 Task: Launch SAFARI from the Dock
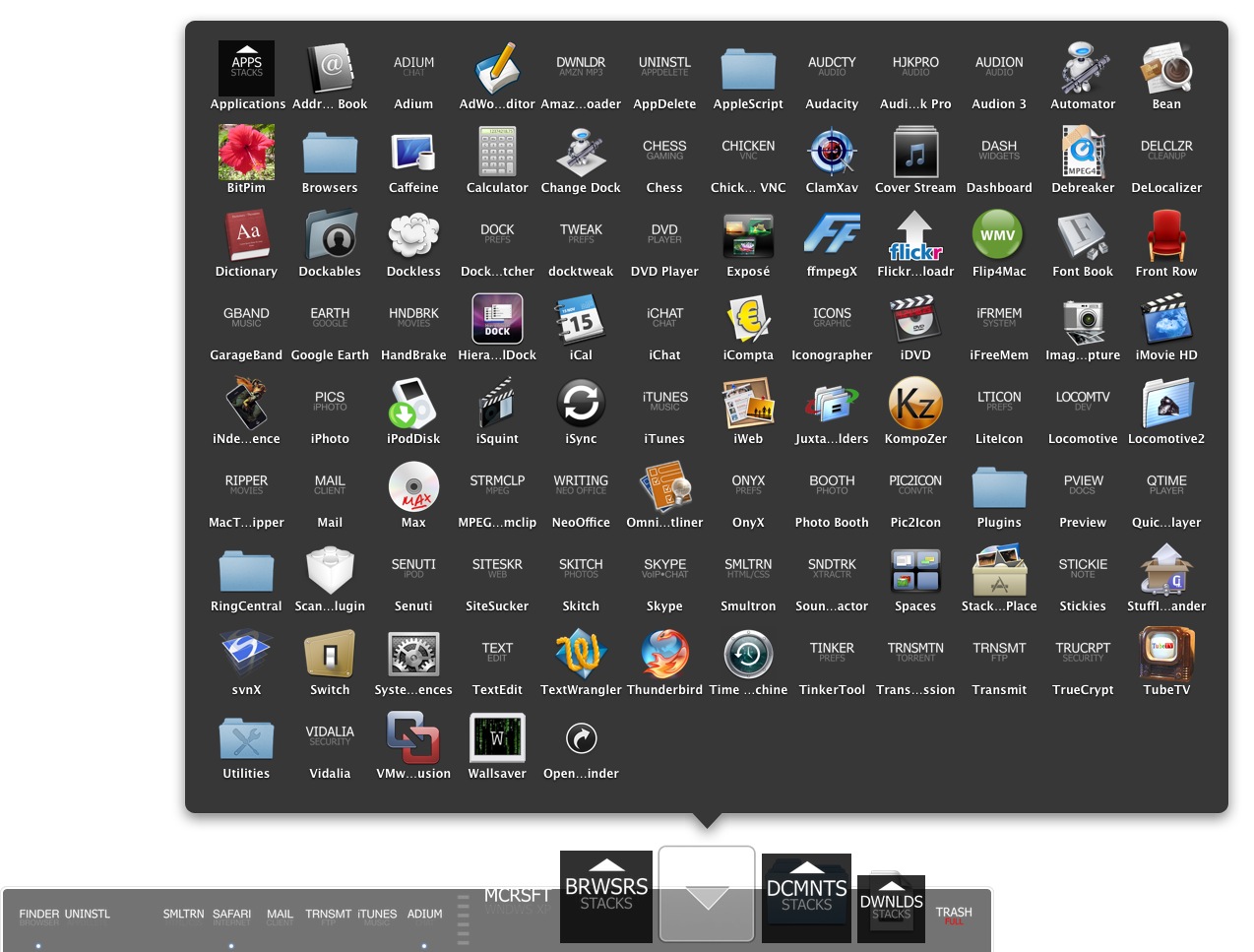point(231,917)
